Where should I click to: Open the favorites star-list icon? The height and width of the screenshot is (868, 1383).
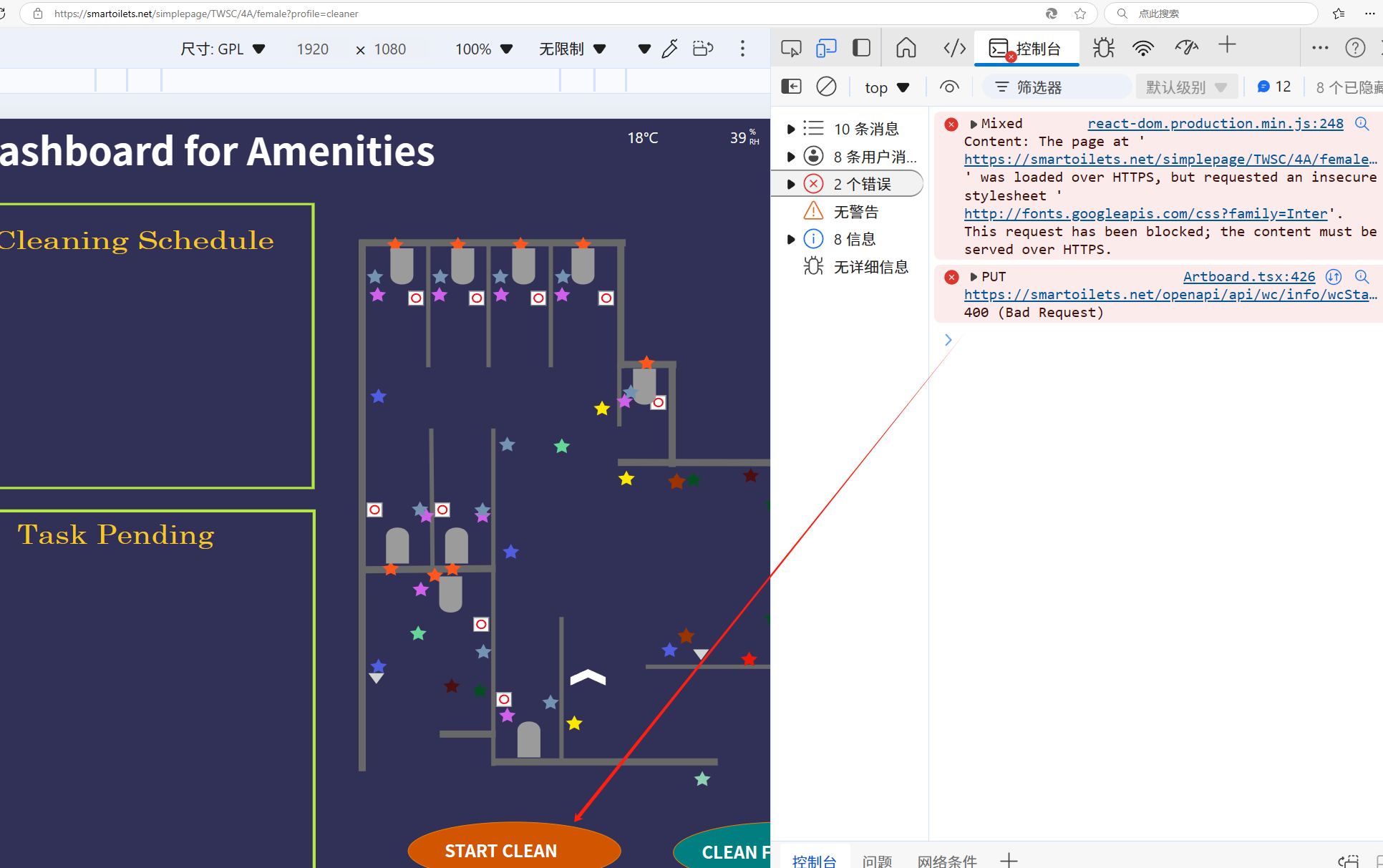[x=1339, y=14]
